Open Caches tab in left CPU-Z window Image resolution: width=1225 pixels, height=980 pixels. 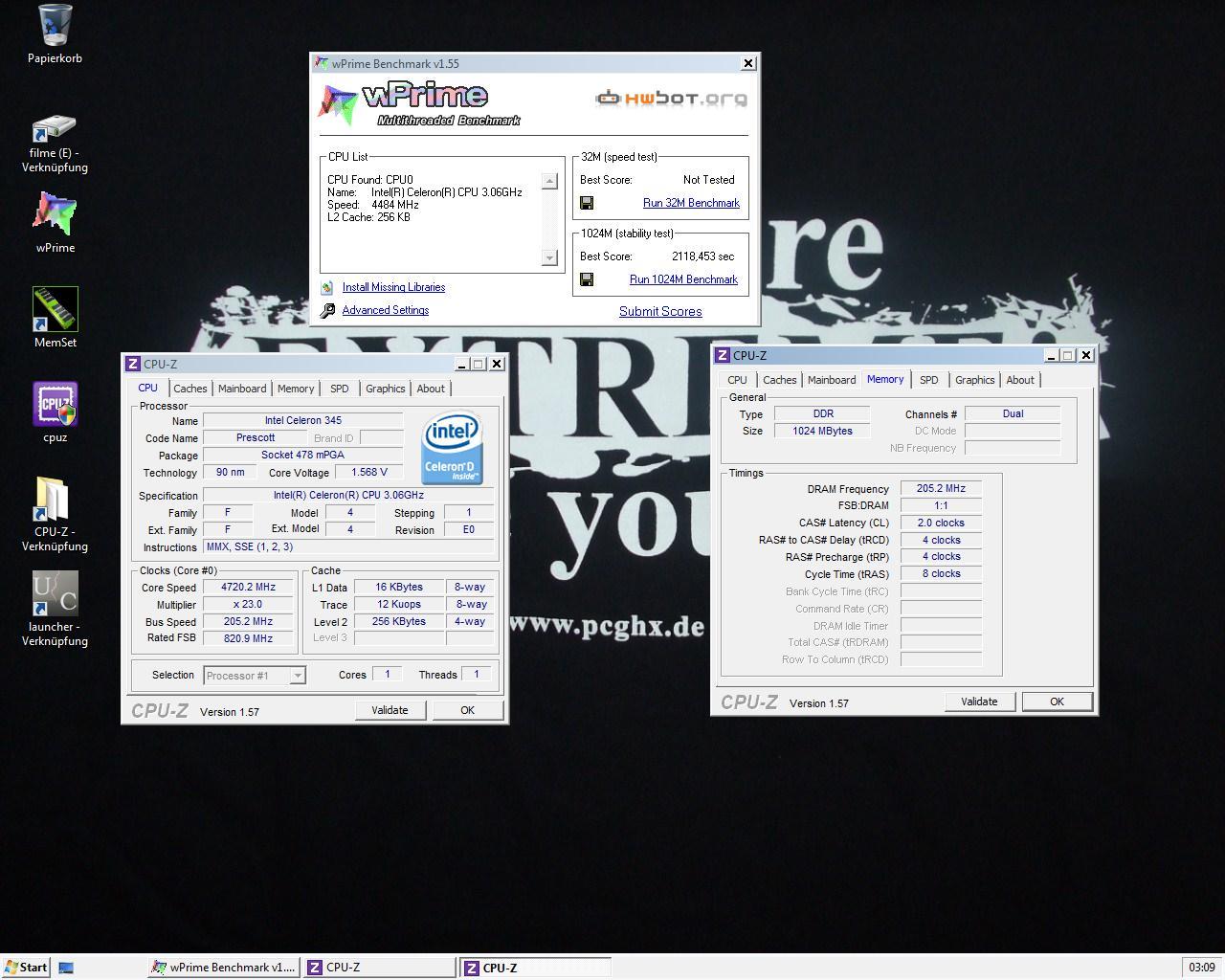point(189,389)
